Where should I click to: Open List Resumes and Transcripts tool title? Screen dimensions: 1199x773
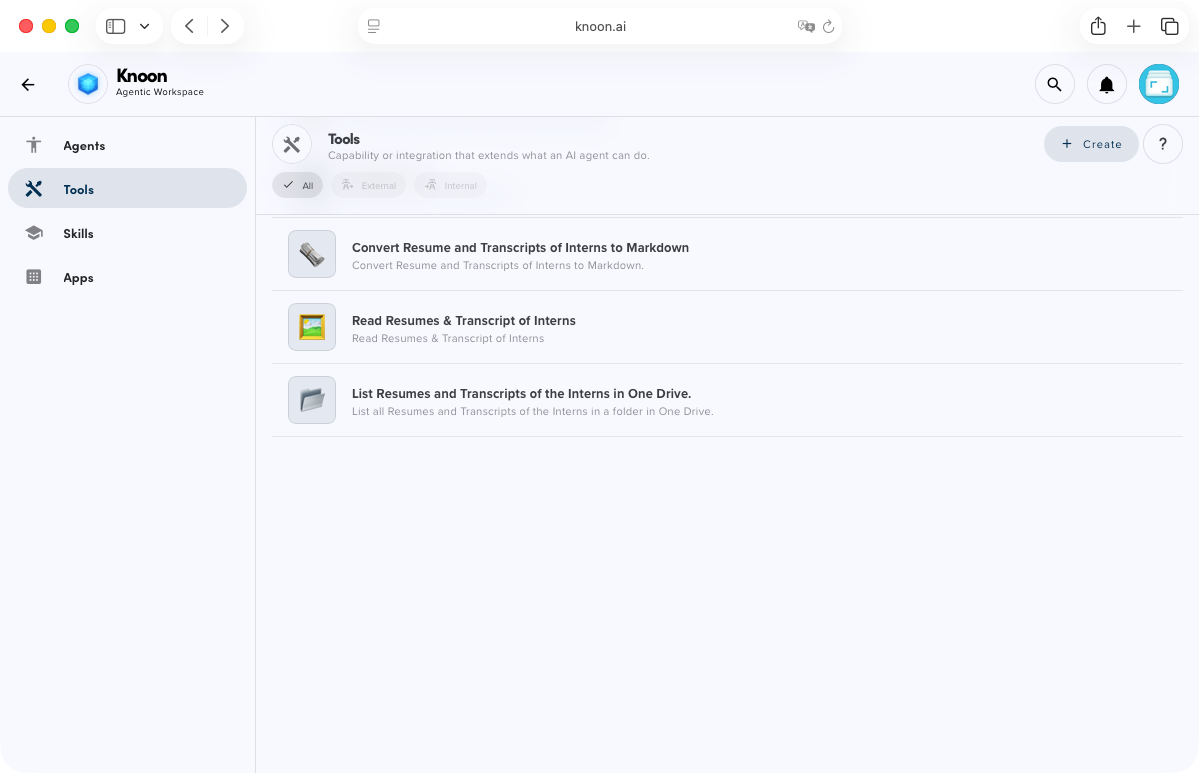coord(521,394)
